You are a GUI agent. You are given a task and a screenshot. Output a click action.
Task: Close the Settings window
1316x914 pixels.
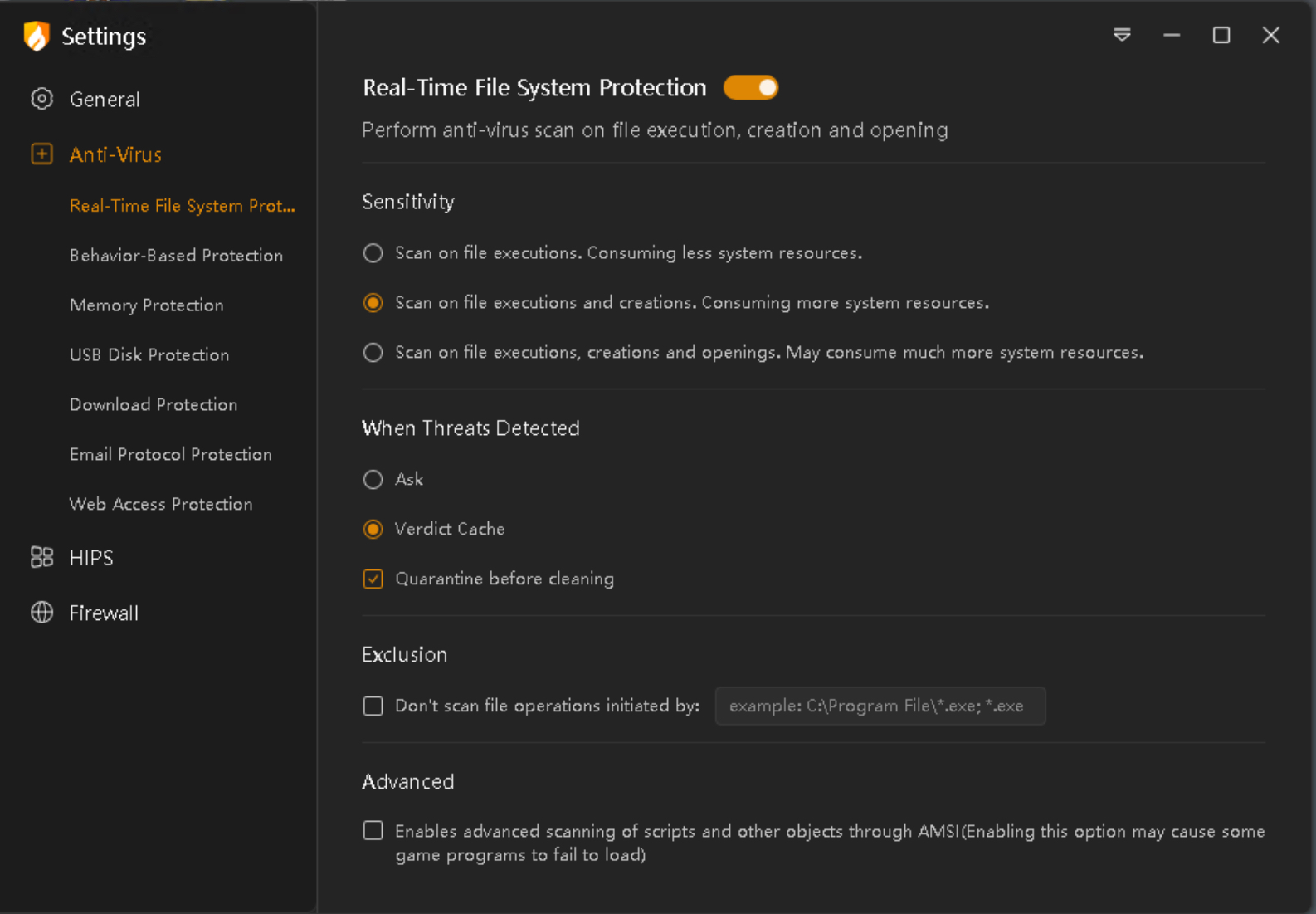tap(1270, 35)
